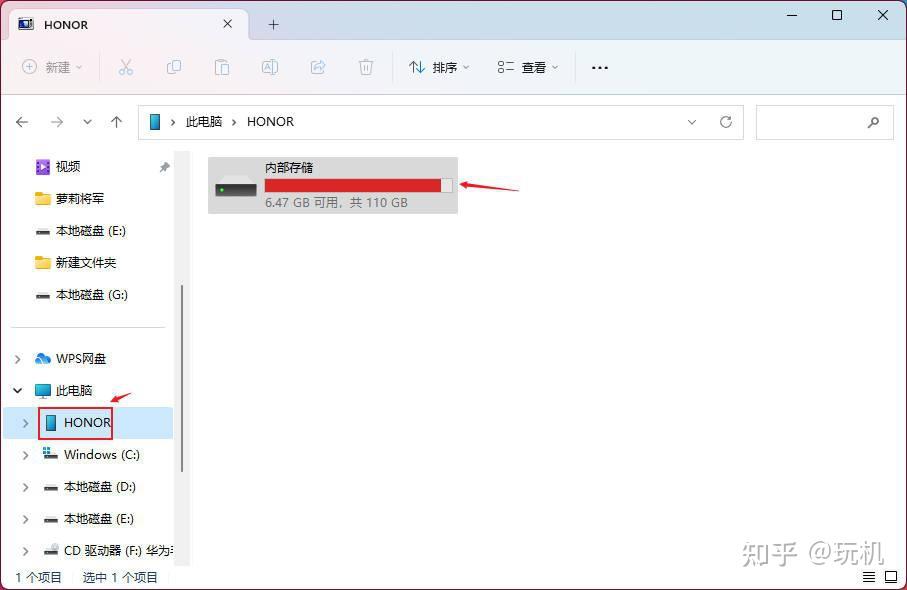
Task: Expand the Windows (C:) node
Action: 25,455
